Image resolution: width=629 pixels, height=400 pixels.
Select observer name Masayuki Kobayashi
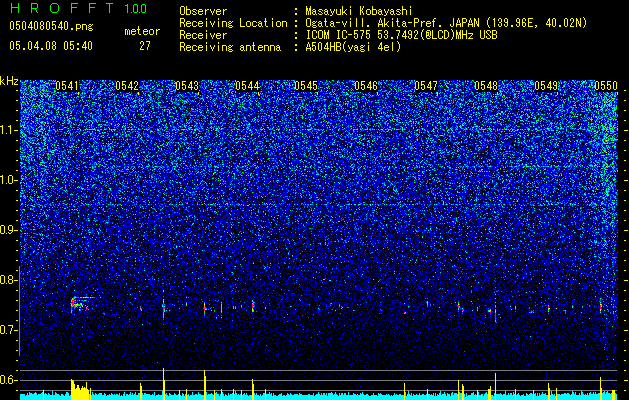click(359, 11)
